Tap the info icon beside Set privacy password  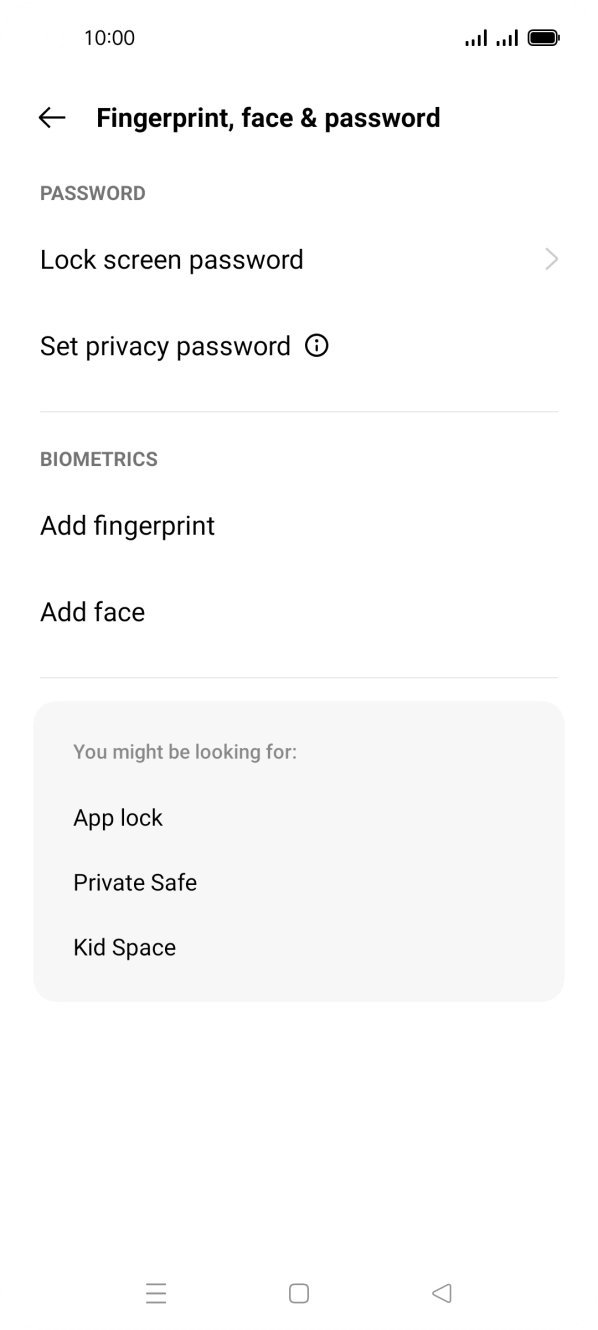click(316, 346)
